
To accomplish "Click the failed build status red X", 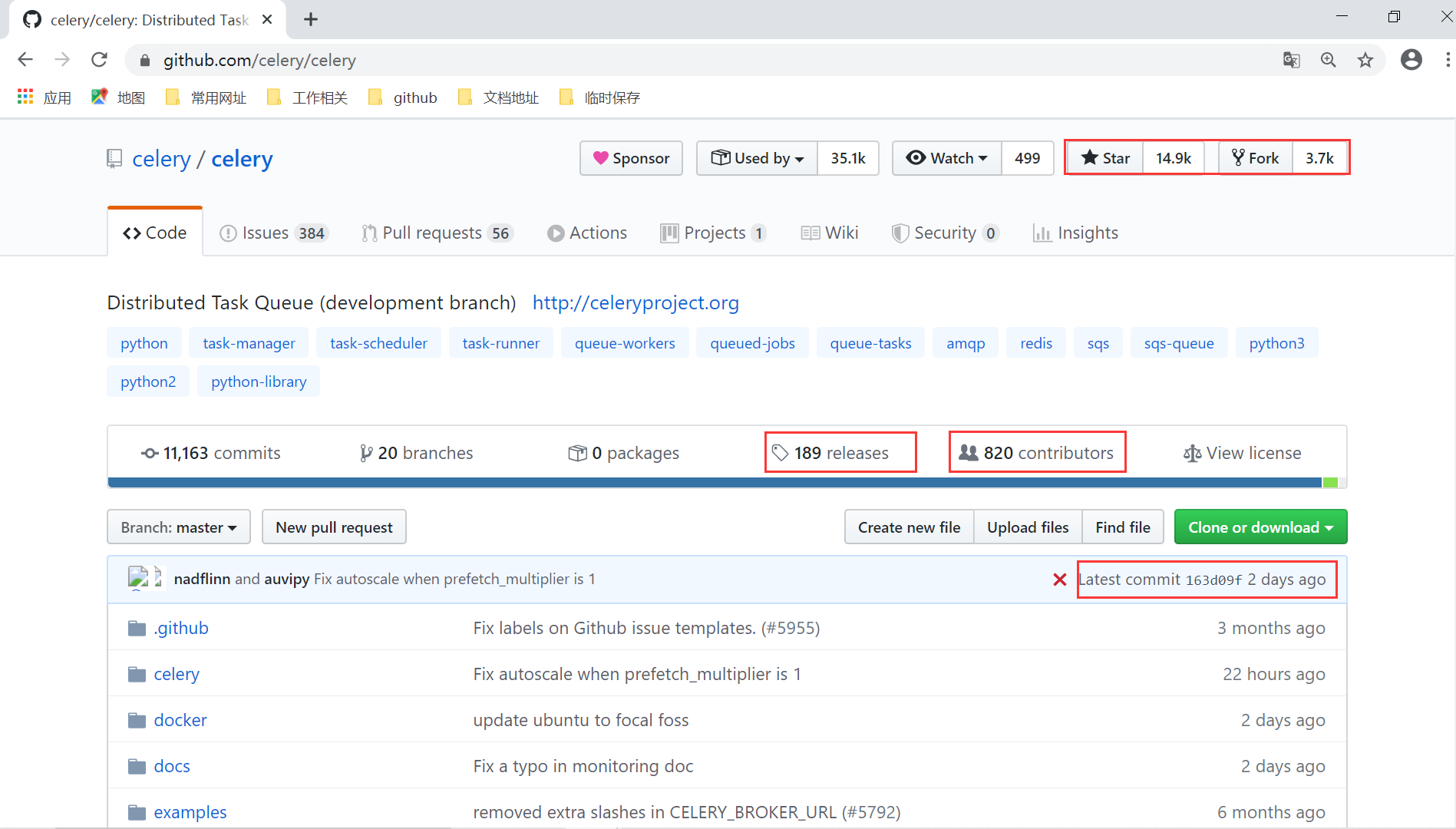I will (1060, 580).
